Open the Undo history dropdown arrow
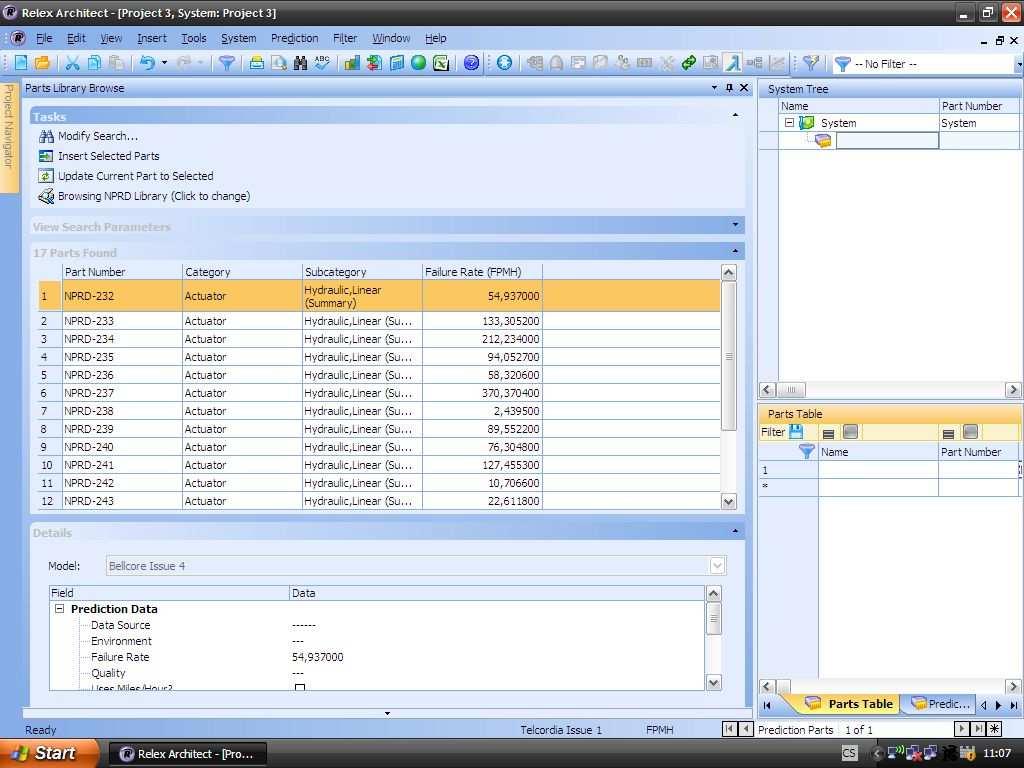The height and width of the screenshot is (768, 1024). (x=164, y=63)
